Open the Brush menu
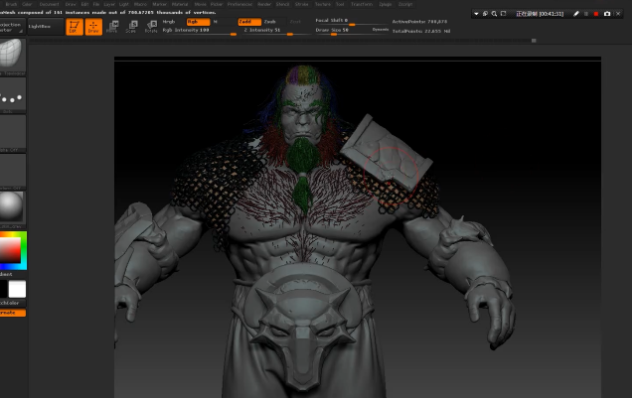 point(11,4)
